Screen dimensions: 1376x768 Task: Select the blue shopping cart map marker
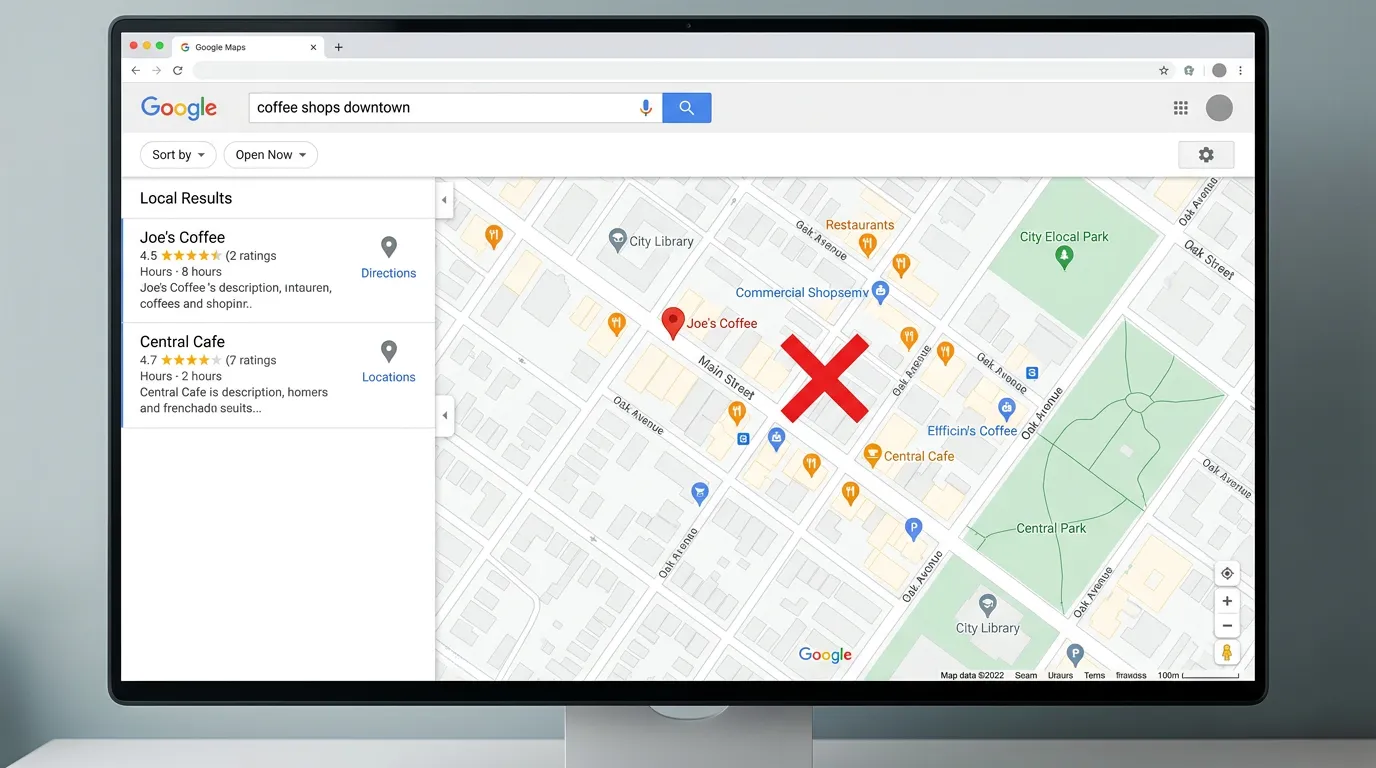tap(700, 492)
